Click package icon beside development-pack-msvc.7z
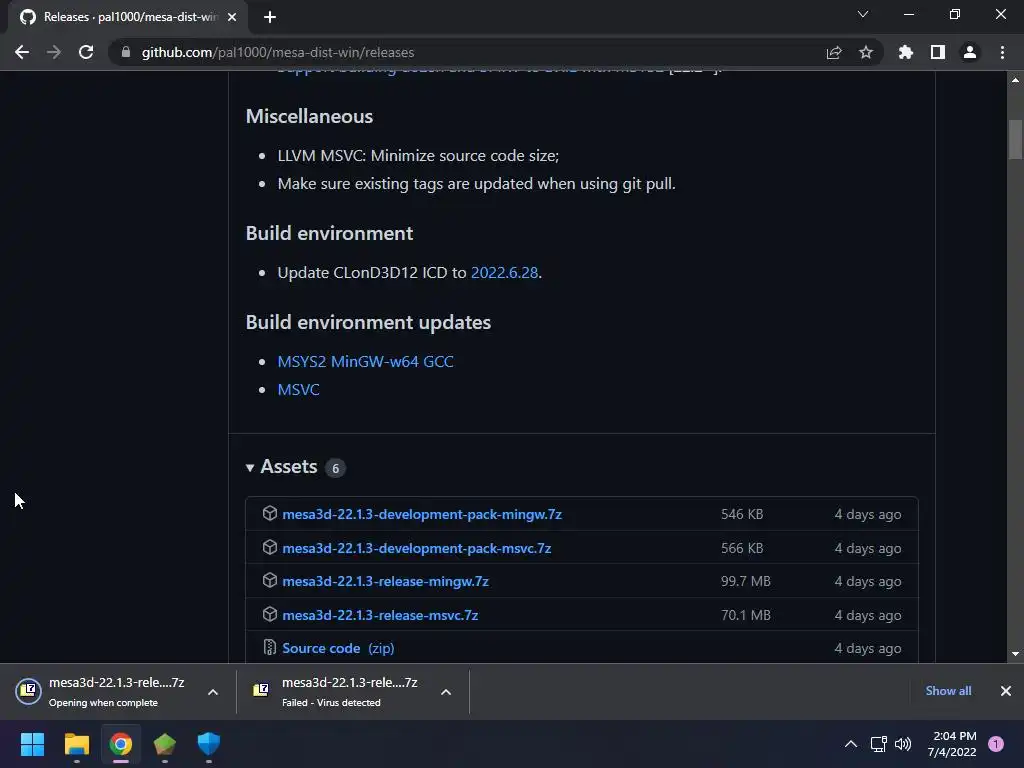Screen dimensions: 1024x768 (x=270, y=547)
